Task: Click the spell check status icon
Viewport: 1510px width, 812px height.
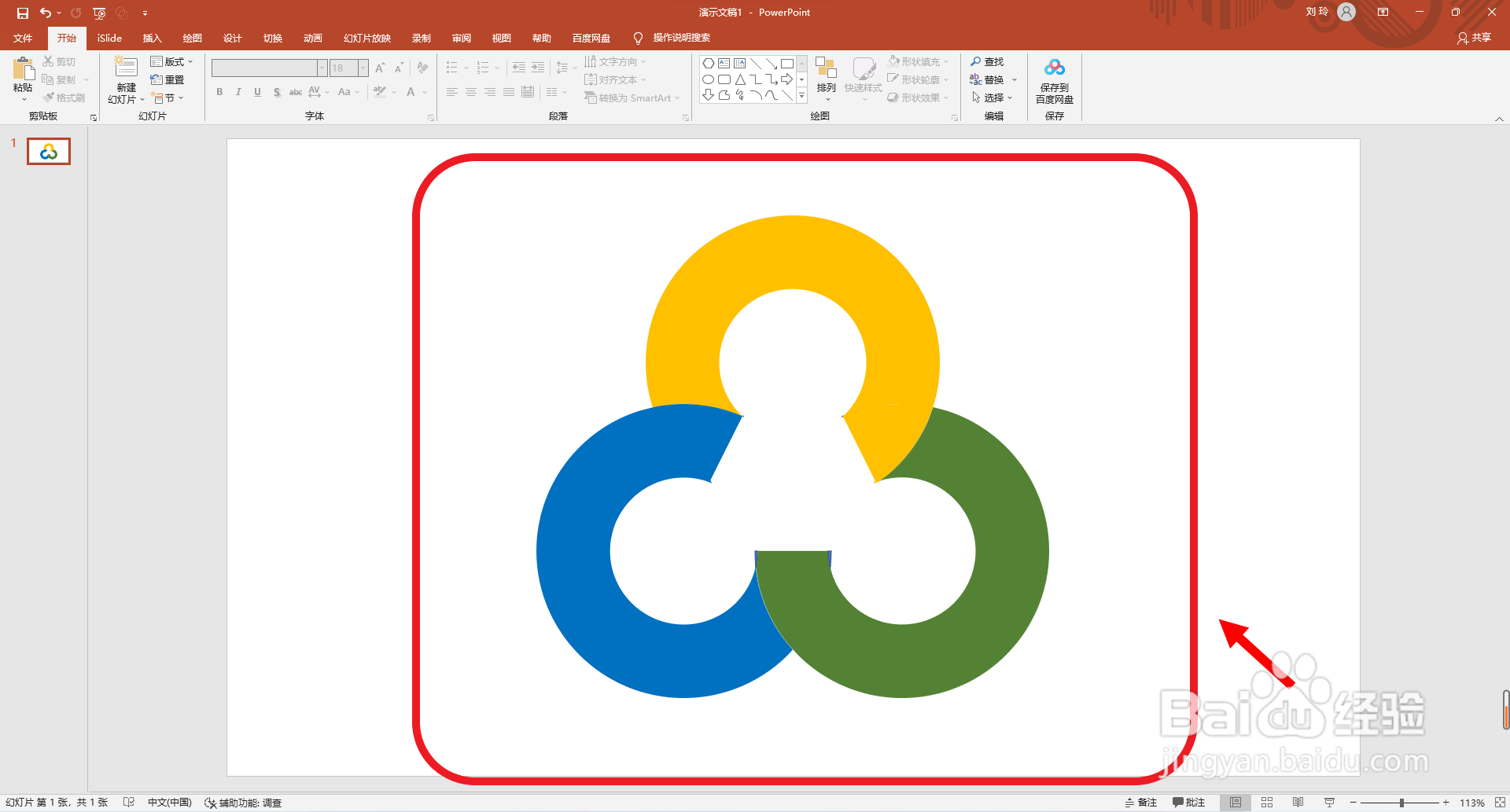Action: [x=129, y=803]
